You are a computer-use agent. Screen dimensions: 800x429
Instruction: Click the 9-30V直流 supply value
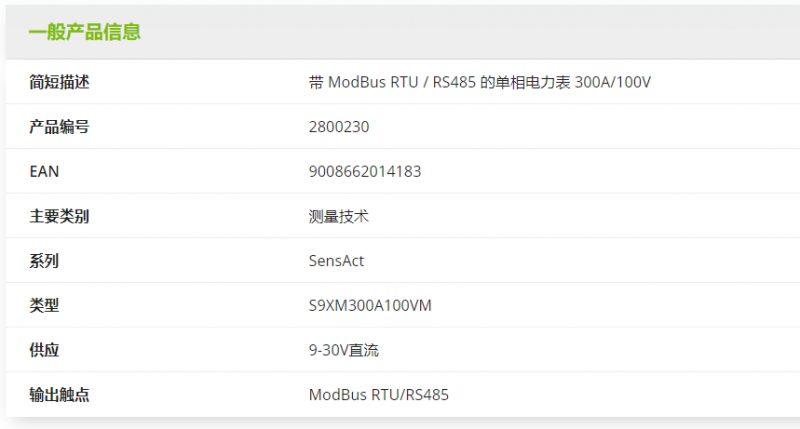343,350
